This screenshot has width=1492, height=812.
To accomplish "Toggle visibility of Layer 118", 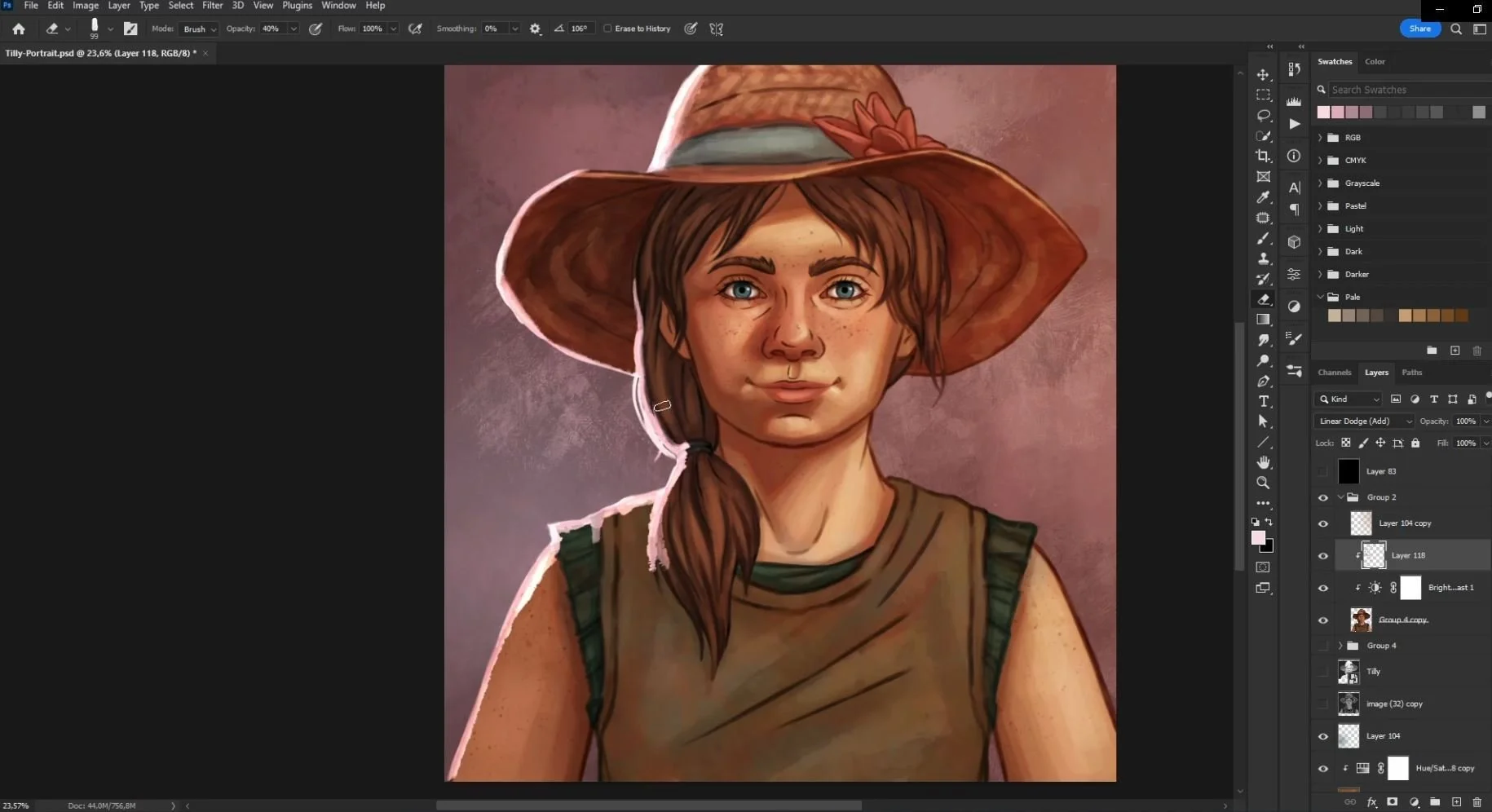I will pyautogui.click(x=1322, y=556).
